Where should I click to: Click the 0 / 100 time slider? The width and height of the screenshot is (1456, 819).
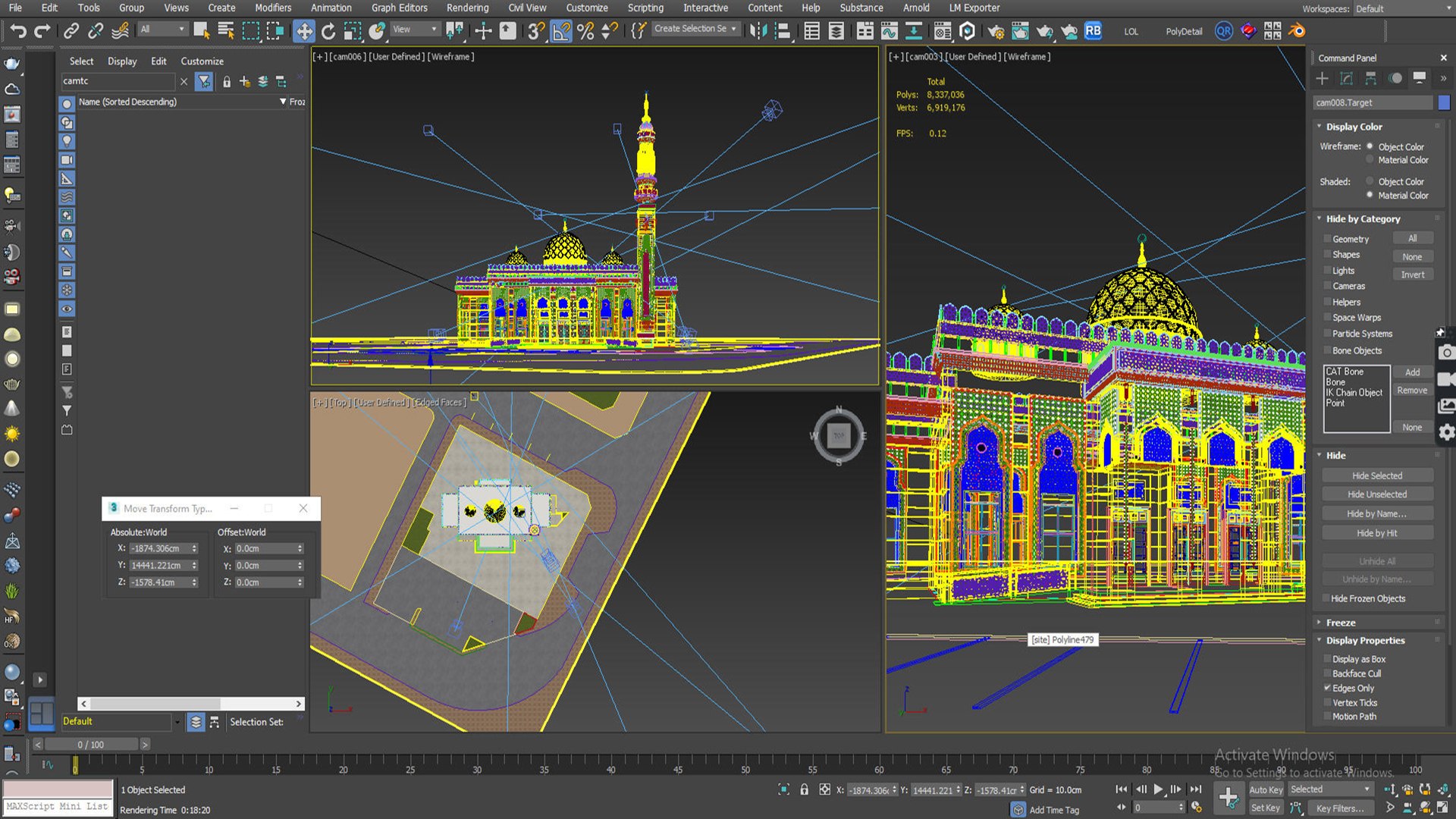(x=91, y=745)
